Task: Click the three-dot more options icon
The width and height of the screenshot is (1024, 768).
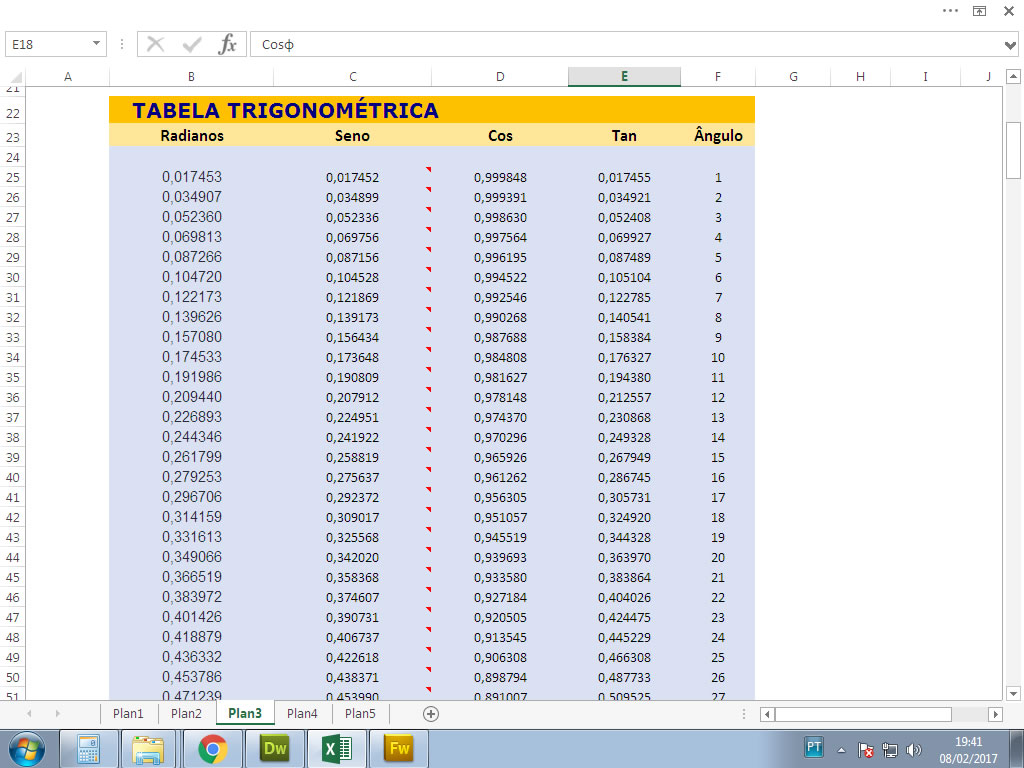Action: [950, 10]
